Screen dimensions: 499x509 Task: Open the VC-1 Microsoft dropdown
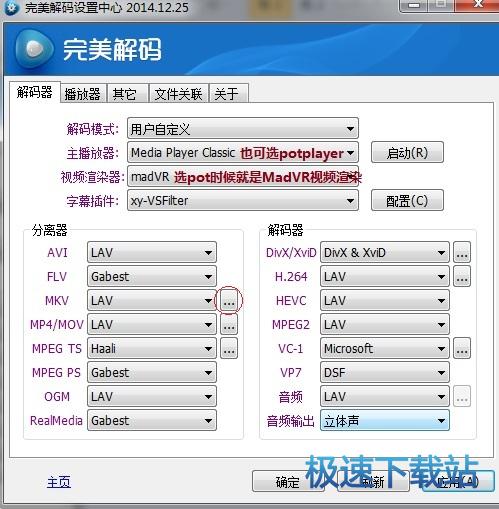pyautogui.click(x=385, y=349)
